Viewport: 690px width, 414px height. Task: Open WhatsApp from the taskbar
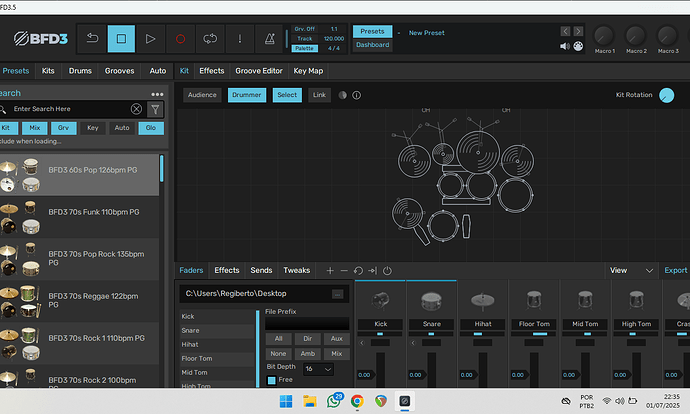tap(334, 401)
